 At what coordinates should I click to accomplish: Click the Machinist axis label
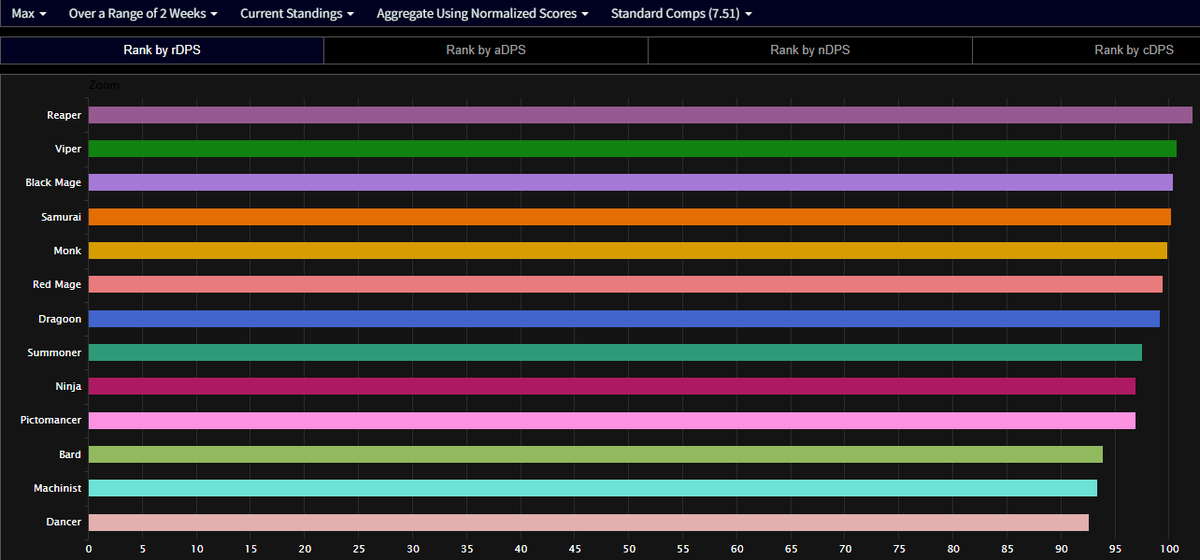(57, 489)
